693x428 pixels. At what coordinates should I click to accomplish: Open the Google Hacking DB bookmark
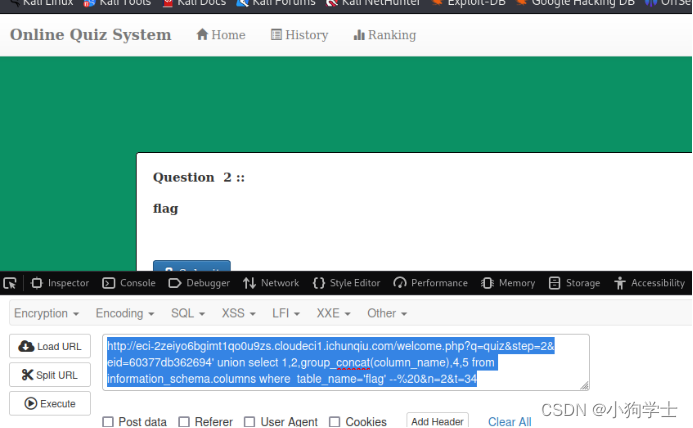click(575, 3)
